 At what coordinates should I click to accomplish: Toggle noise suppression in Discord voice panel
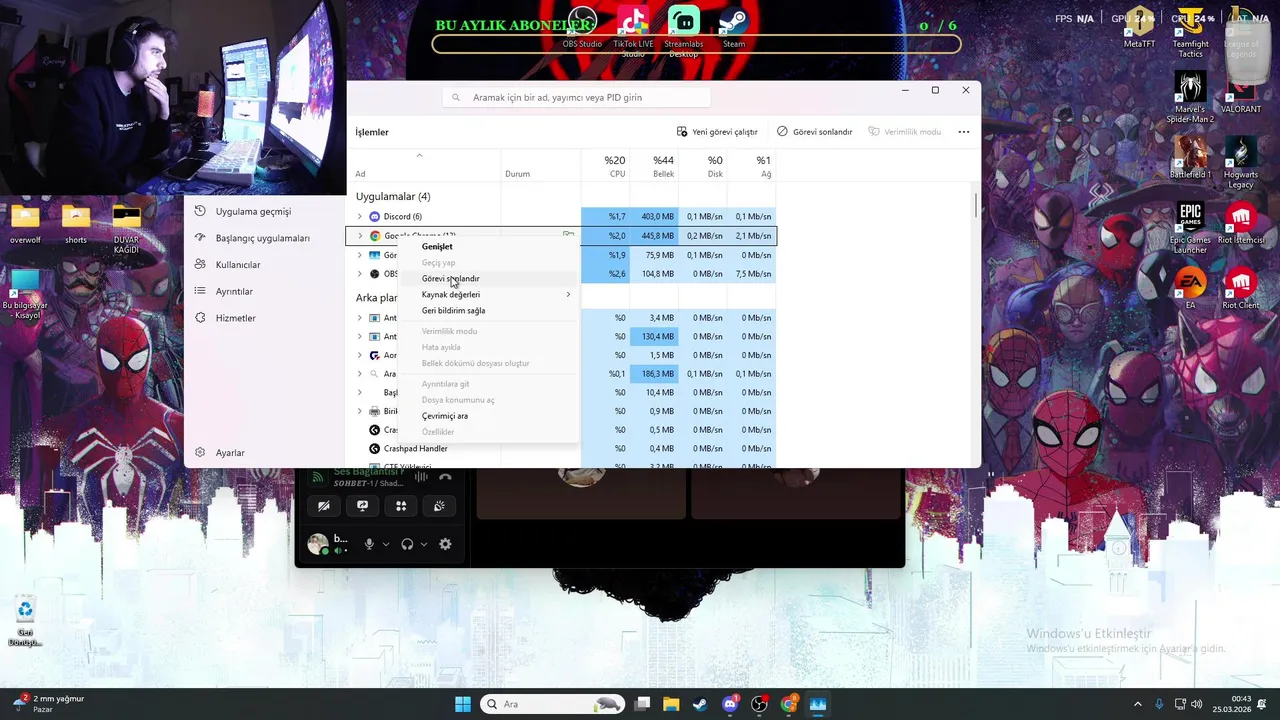421,477
